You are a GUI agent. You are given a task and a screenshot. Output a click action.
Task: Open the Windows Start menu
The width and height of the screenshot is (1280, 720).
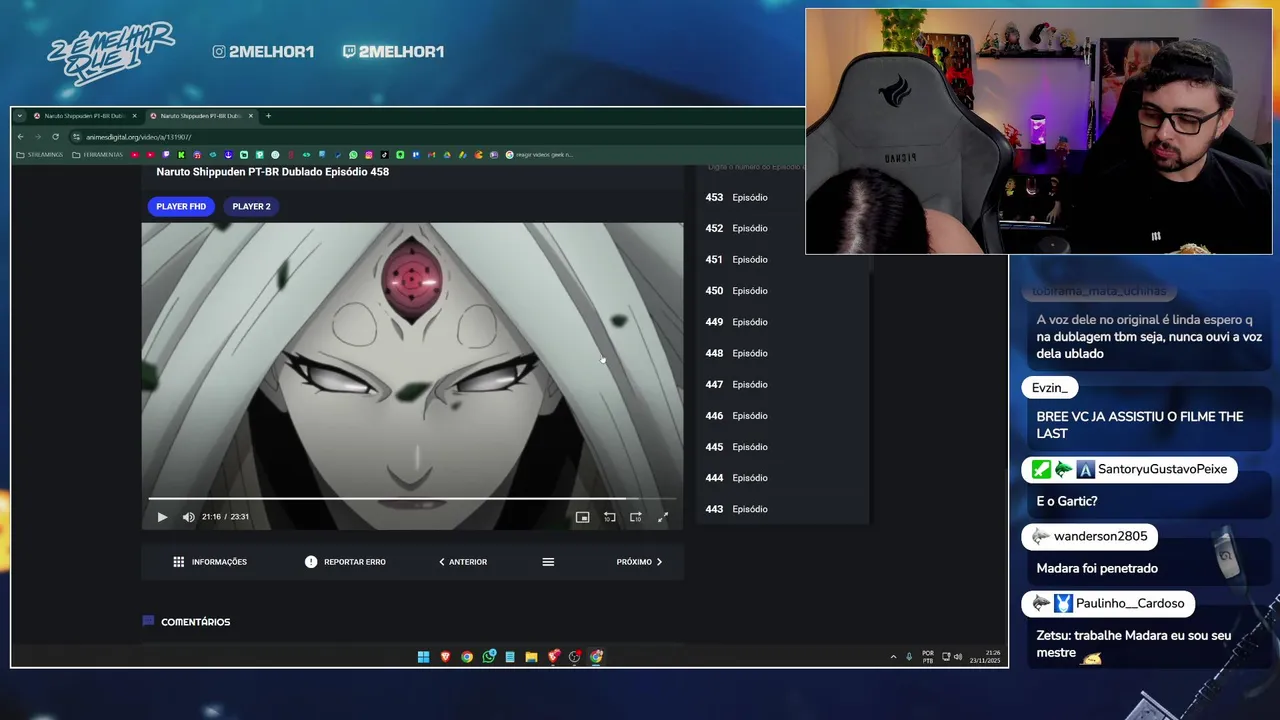point(423,657)
